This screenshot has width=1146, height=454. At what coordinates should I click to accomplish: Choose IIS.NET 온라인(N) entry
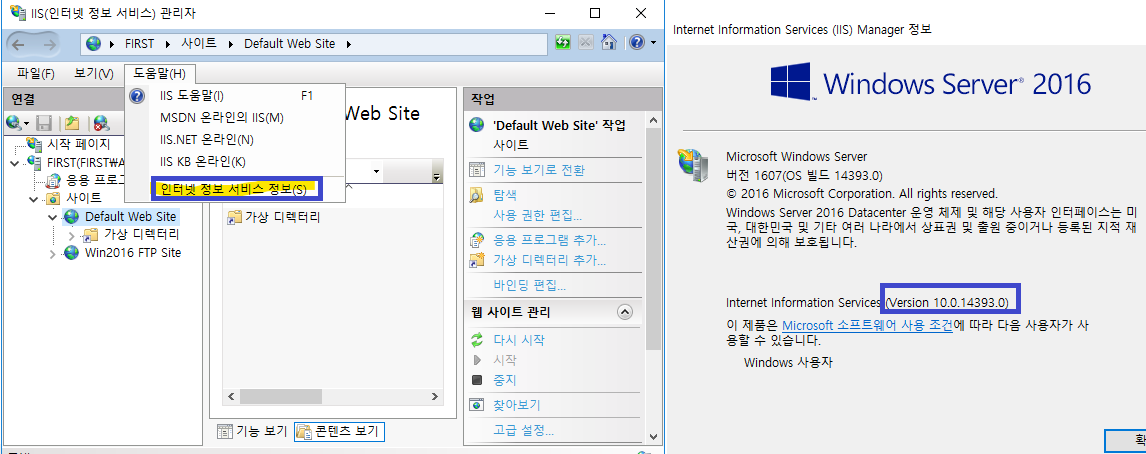click(235, 139)
